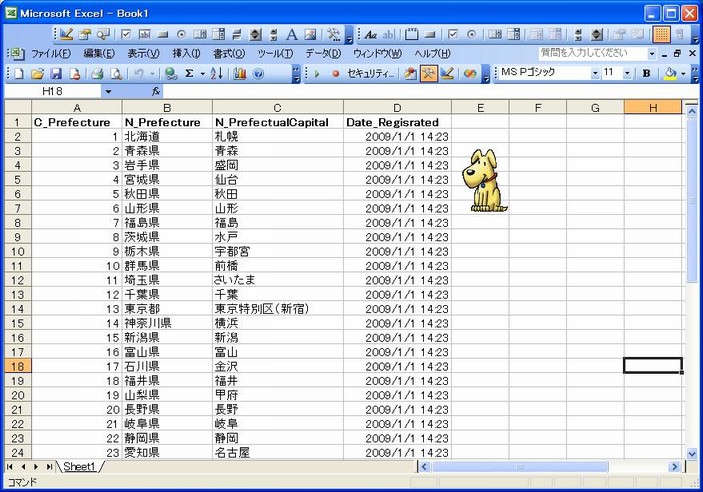This screenshot has width=703, height=492.
Task: Click the Open folder icon
Action: click(38, 74)
